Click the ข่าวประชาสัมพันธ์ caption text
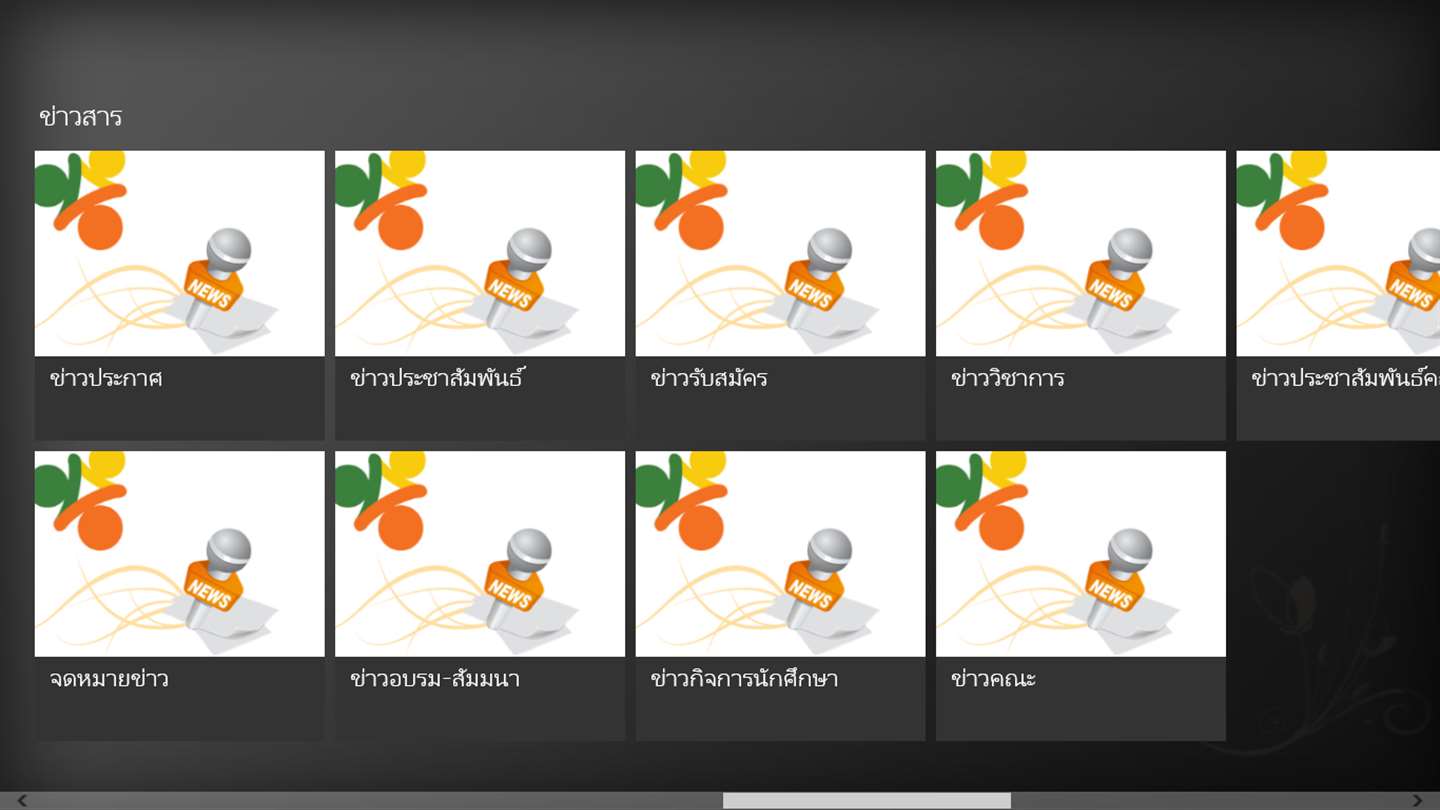Image resolution: width=1440 pixels, height=810 pixels. pyautogui.click(x=438, y=378)
